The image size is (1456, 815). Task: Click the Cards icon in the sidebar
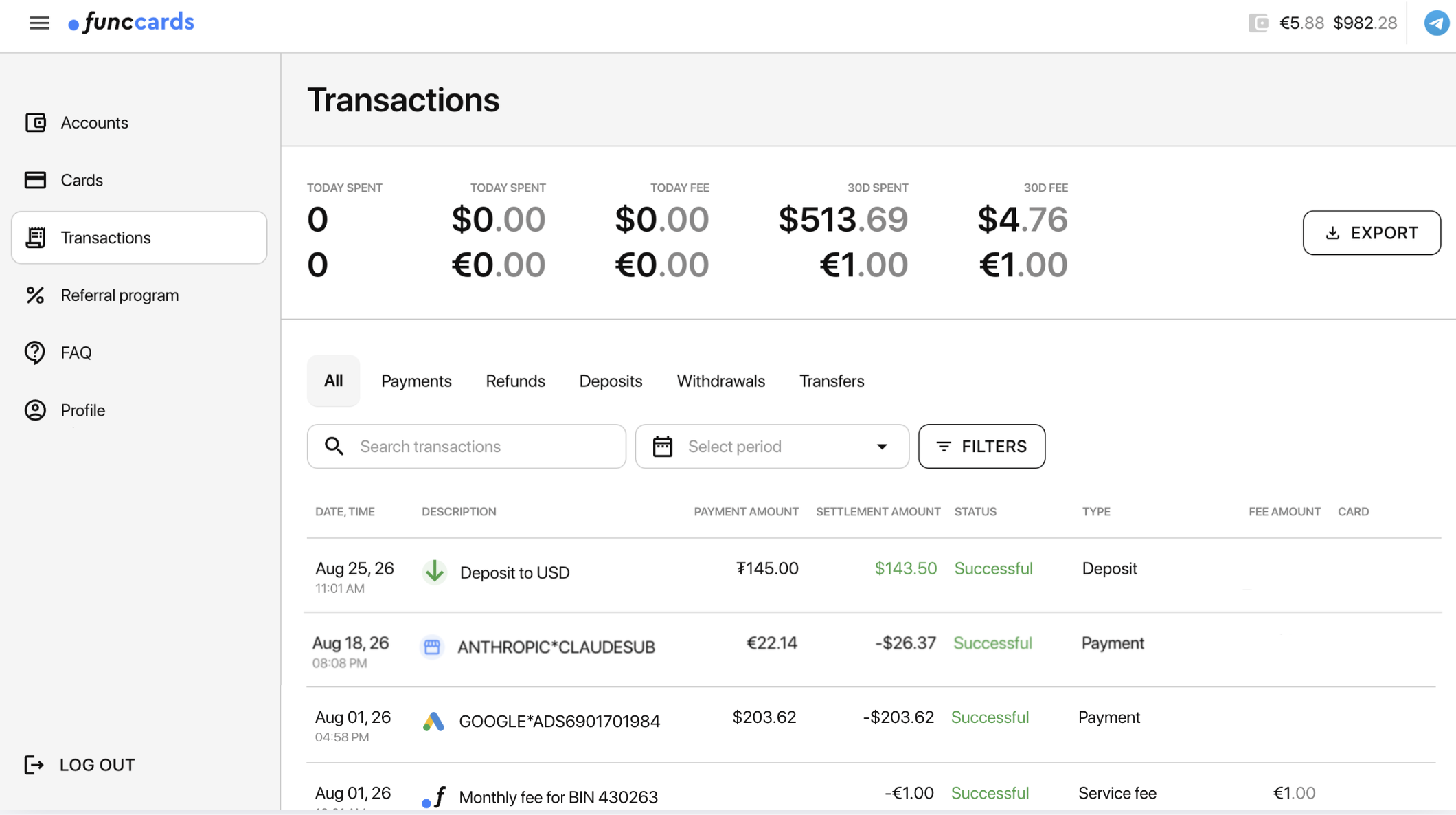click(x=35, y=180)
